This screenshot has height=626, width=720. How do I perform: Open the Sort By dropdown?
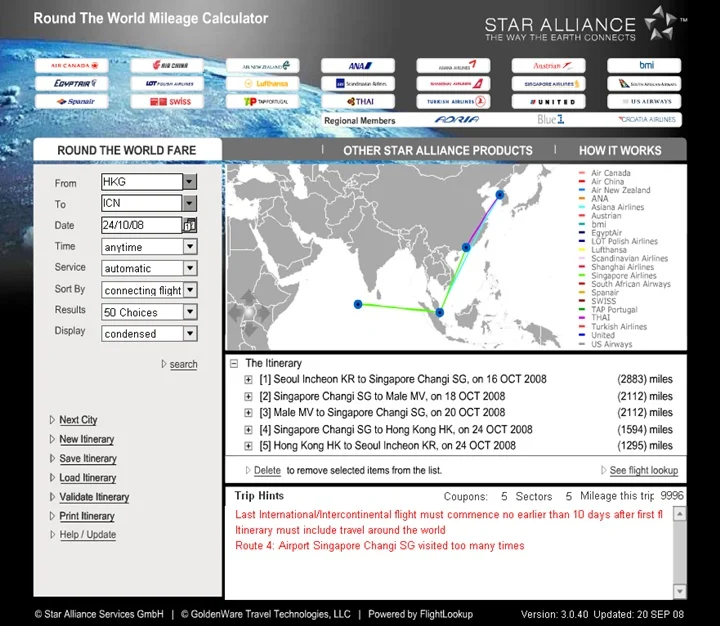click(190, 290)
